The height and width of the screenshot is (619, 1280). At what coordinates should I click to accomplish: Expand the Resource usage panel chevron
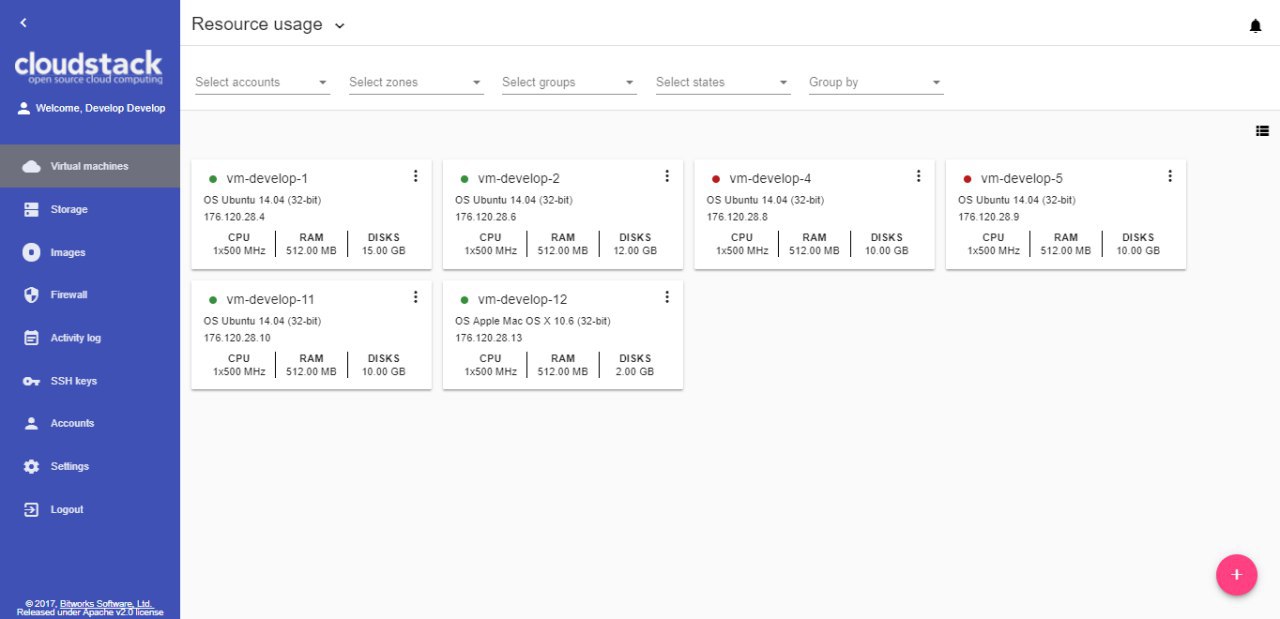pyautogui.click(x=339, y=26)
